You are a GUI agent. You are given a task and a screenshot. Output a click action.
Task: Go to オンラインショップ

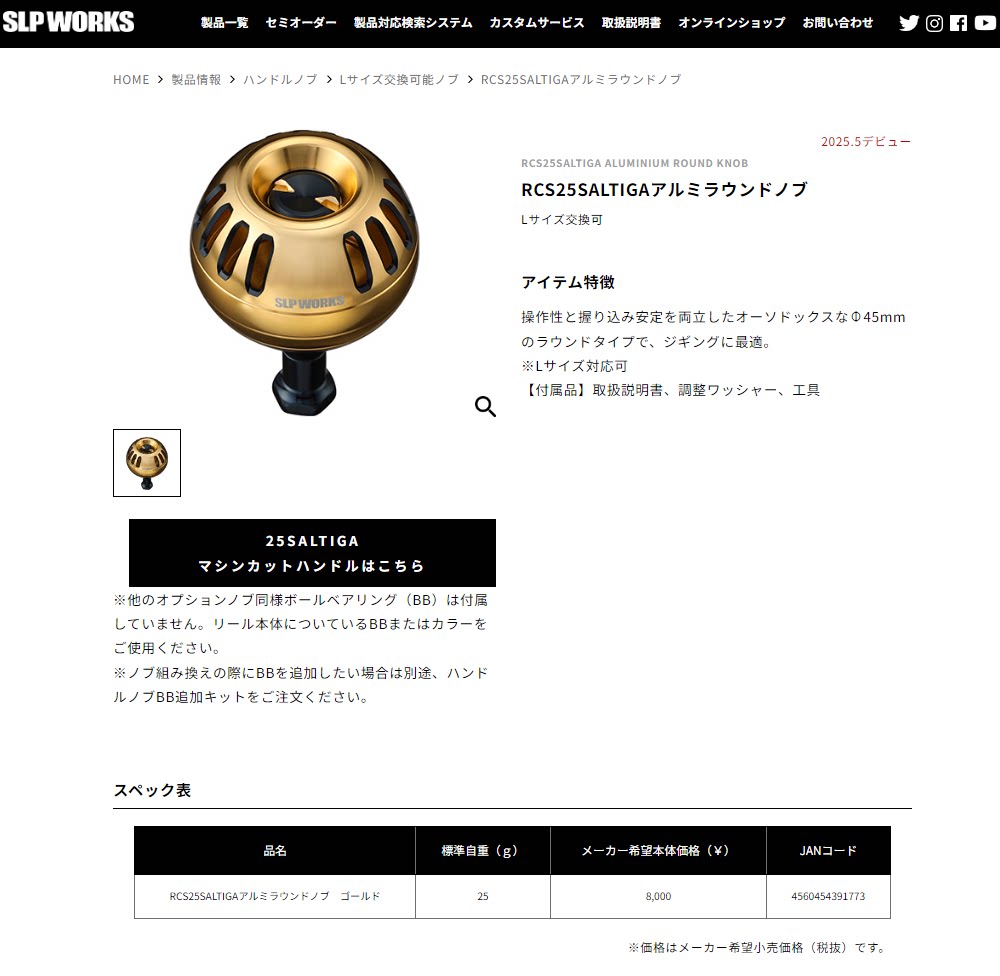coord(732,23)
